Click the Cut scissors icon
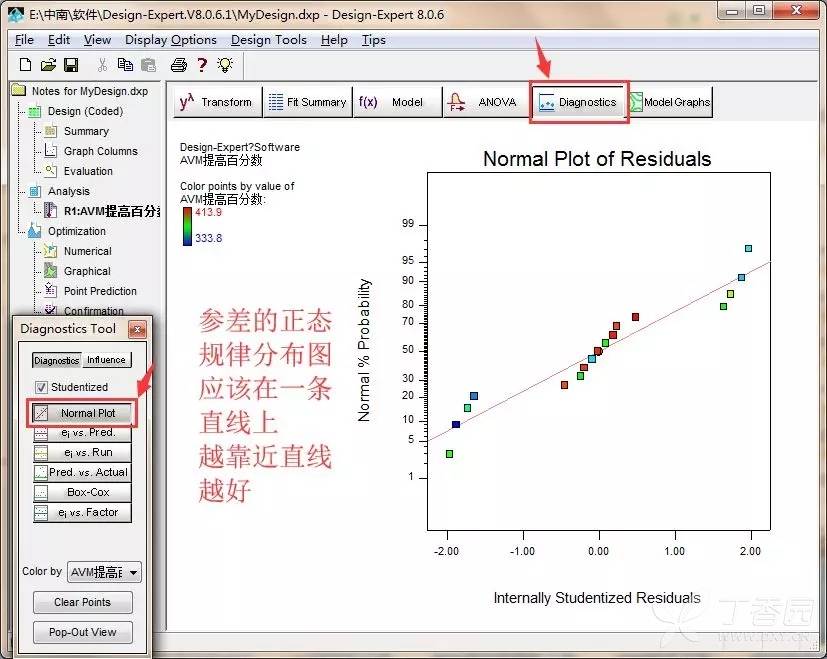 (x=102, y=64)
